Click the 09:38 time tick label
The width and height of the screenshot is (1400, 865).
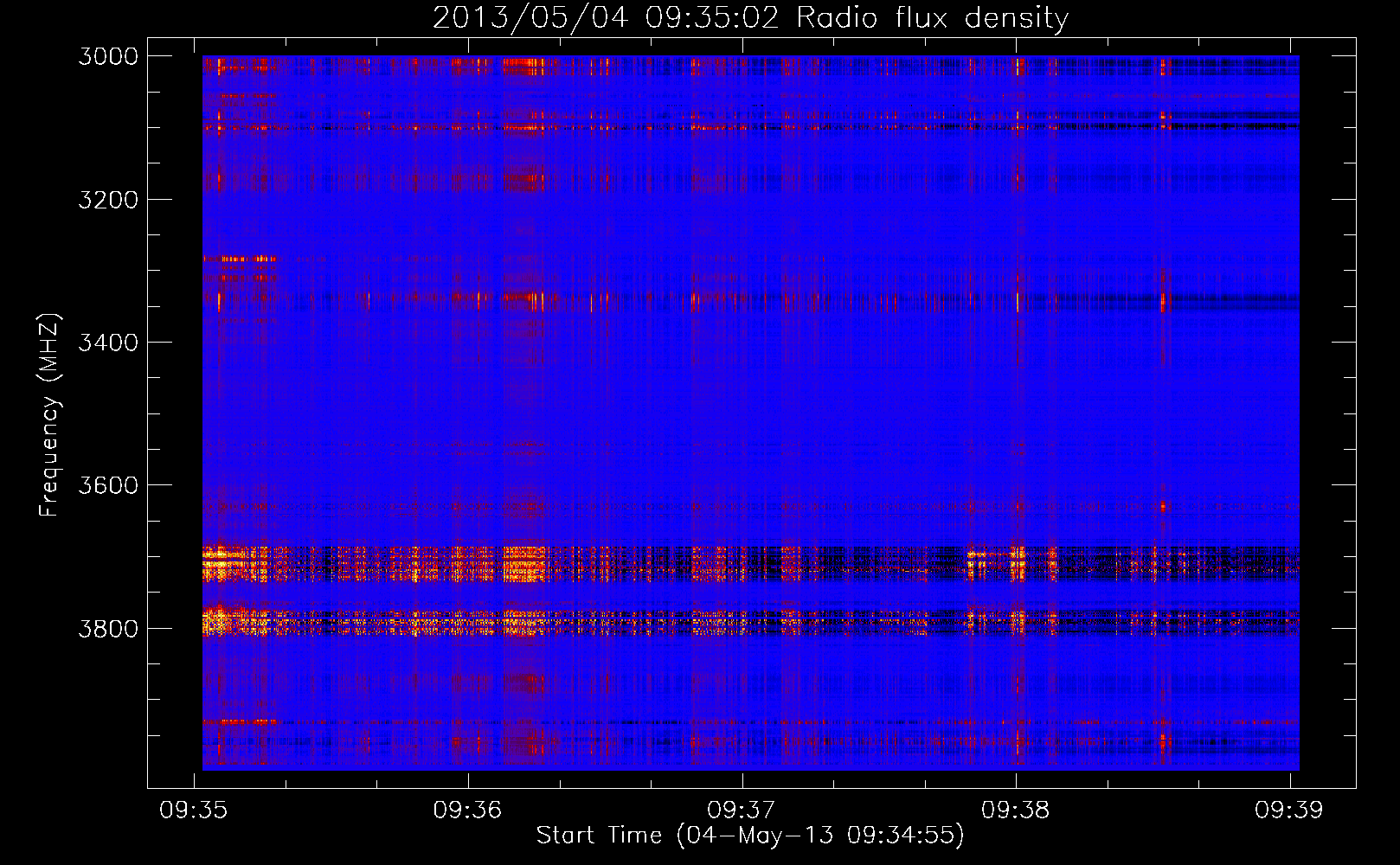click(x=1016, y=810)
